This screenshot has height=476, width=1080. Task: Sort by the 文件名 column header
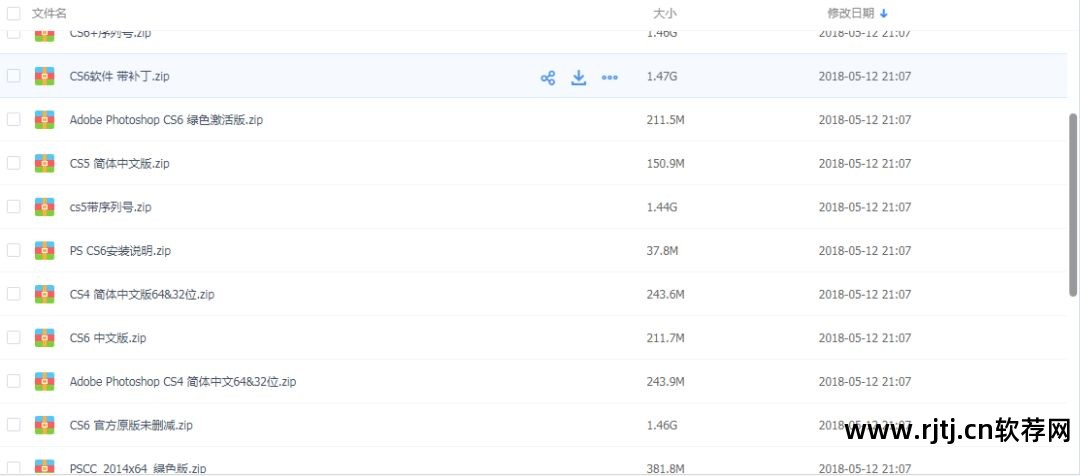point(50,13)
